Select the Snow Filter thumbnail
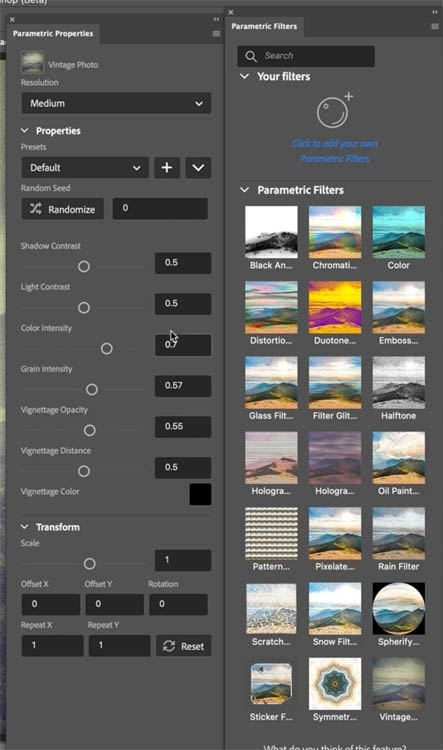Screen dimensions: 443x750 [x=335, y=608]
